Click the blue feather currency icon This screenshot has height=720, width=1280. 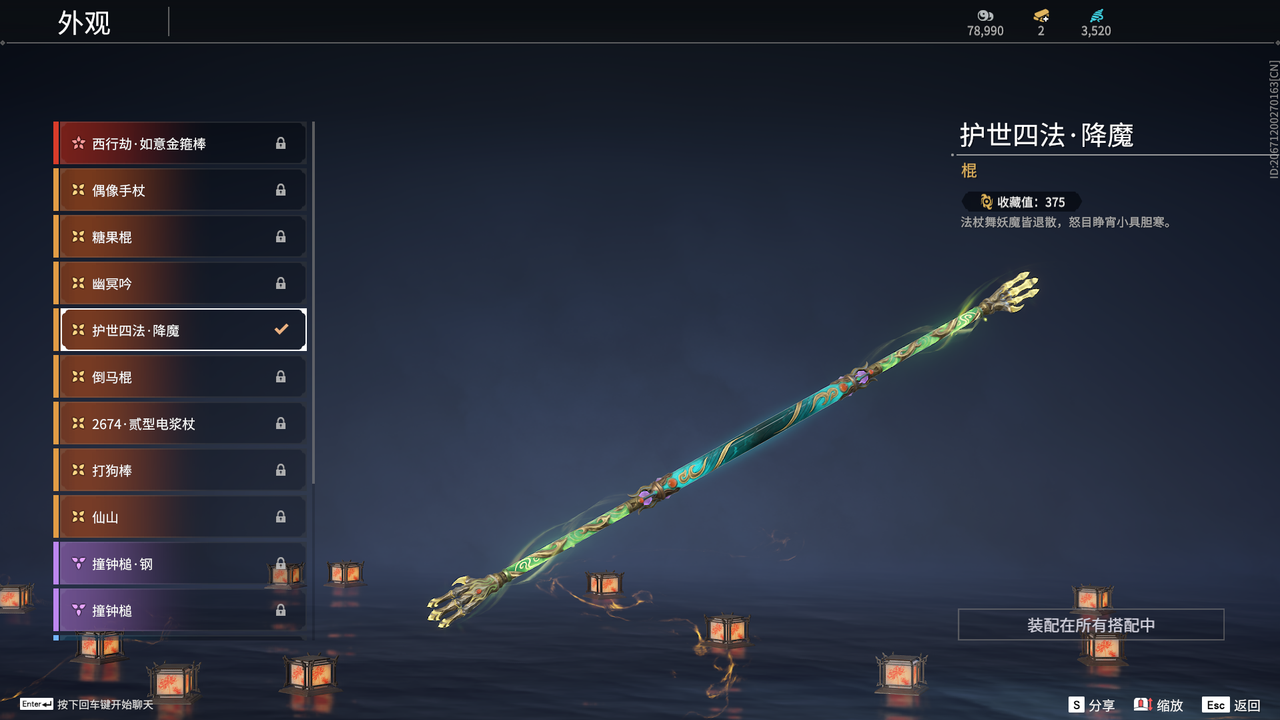coord(1096,15)
